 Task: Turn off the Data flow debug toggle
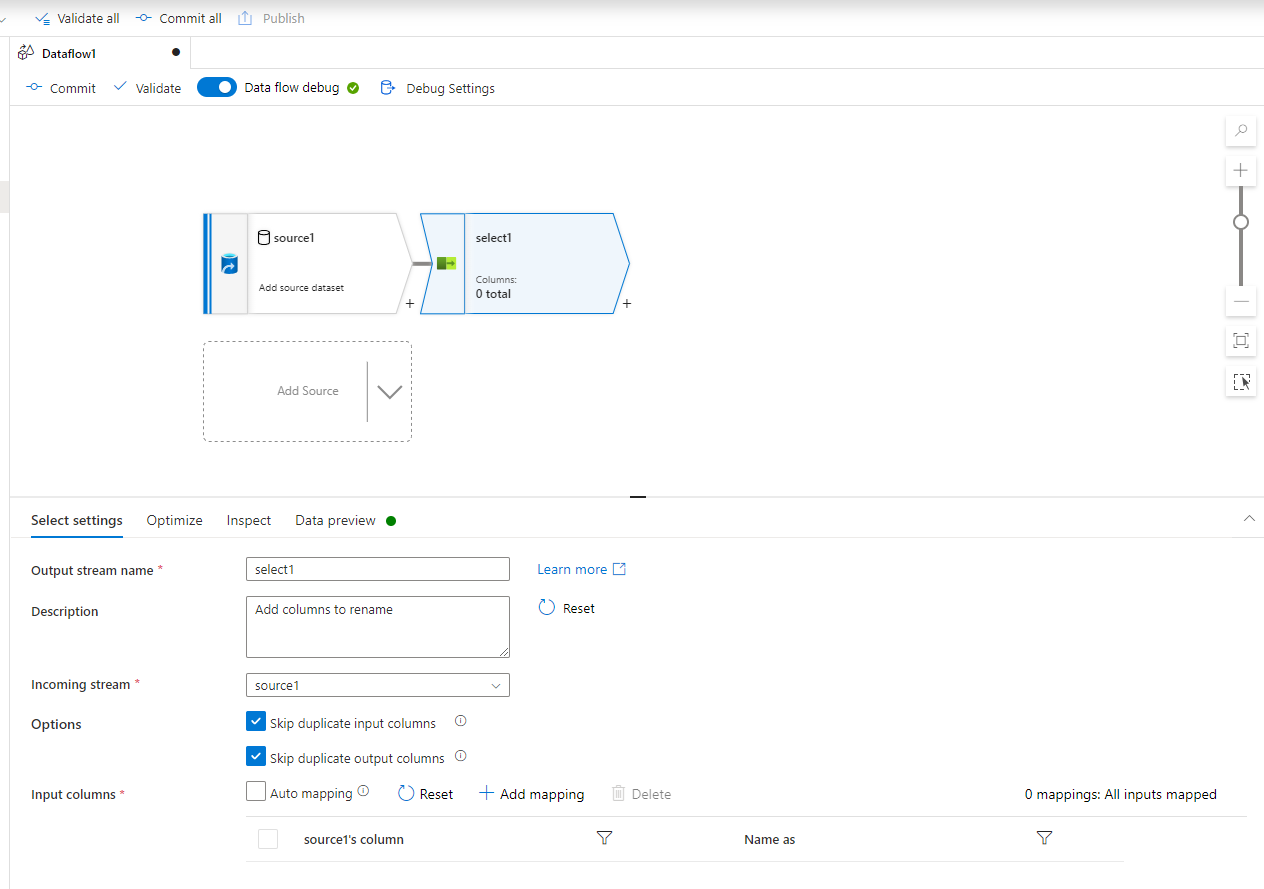coord(216,87)
